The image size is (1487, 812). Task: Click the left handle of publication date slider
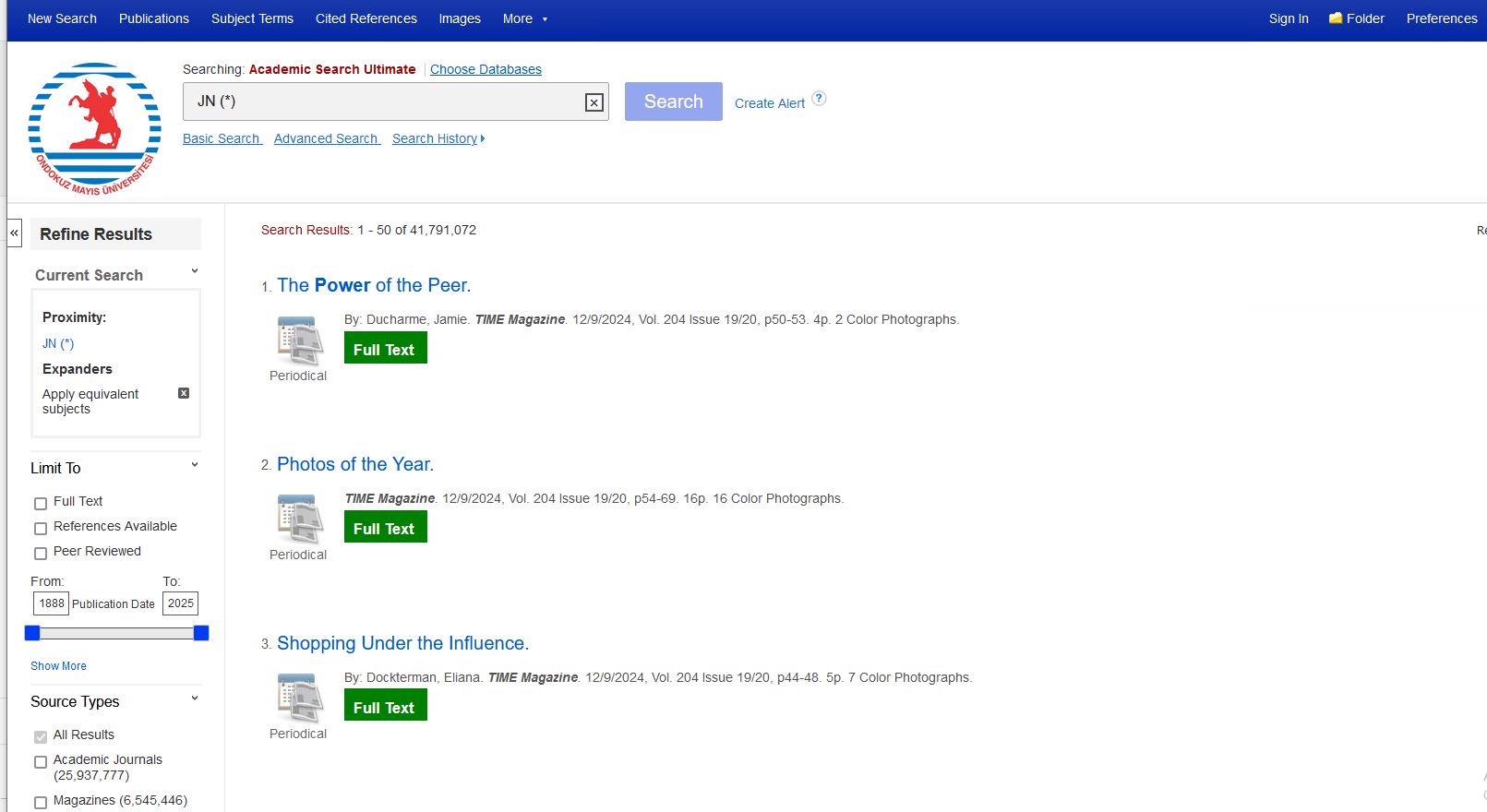coord(32,633)
